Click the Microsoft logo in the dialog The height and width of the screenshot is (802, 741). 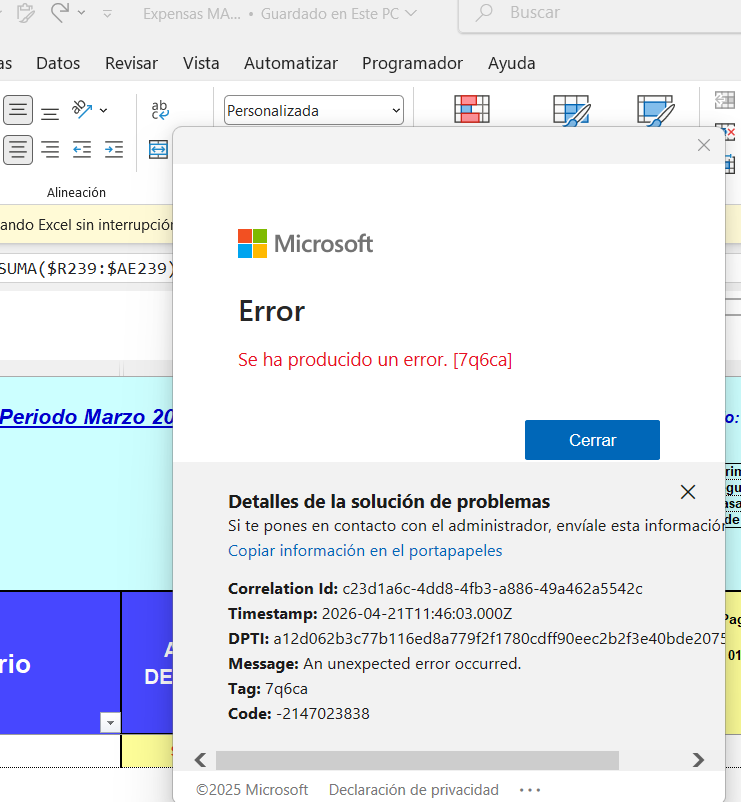(x=305, y=243)
